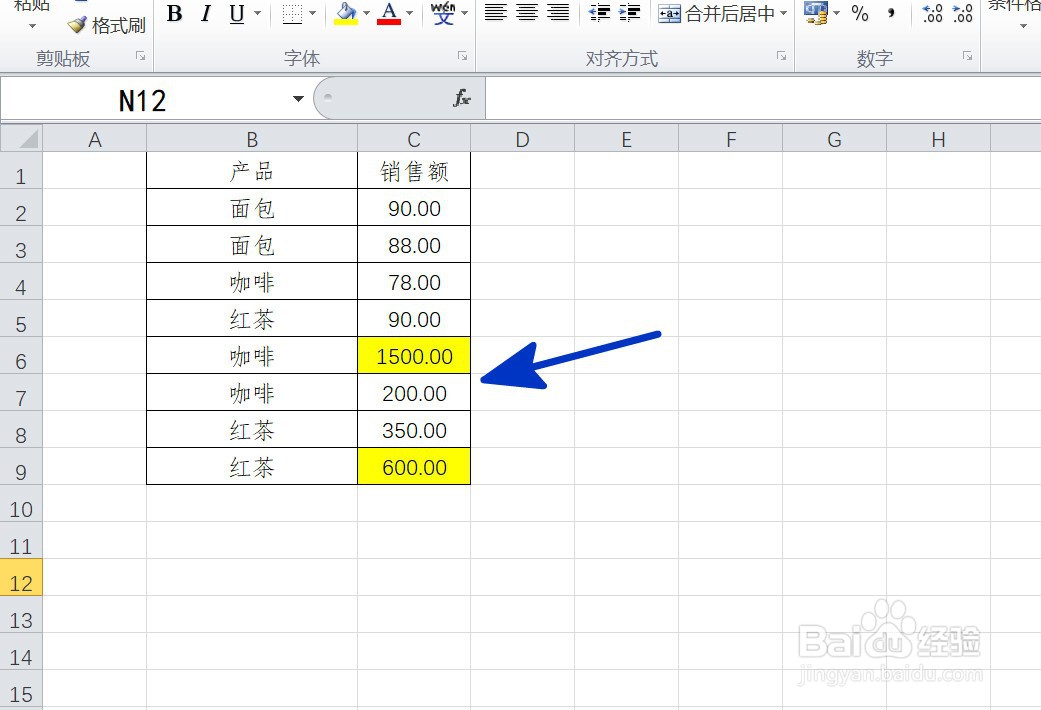Select yellow cell containing 600.00

(x=414, y=467)
